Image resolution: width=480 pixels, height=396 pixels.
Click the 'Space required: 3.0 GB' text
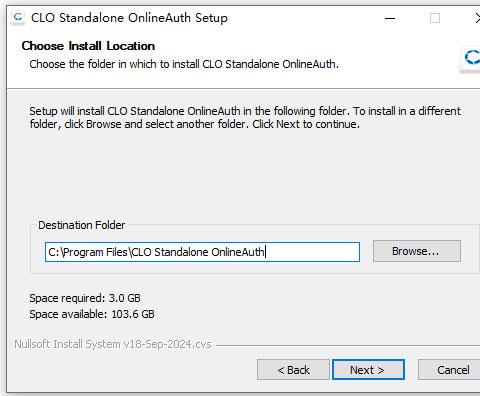(85, 298)
